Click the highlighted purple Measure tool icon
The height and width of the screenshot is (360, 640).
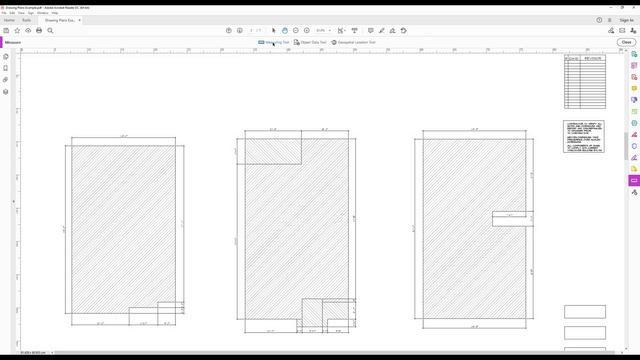click(x=634, y=180)
